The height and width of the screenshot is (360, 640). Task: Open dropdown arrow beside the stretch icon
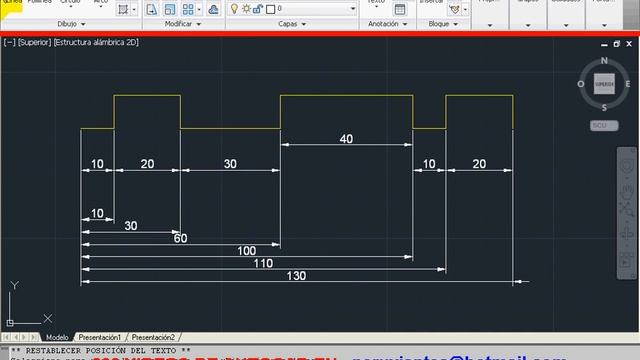[x=134, y=9]
